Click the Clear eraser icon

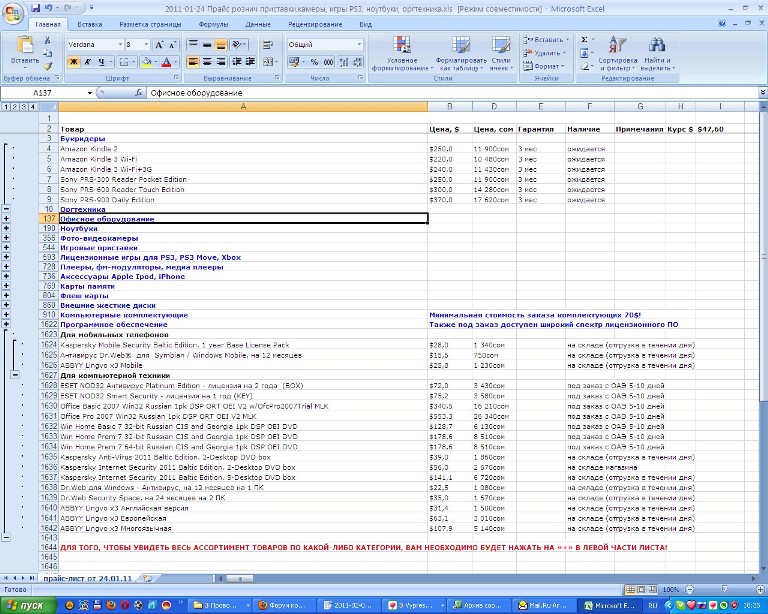584,66
